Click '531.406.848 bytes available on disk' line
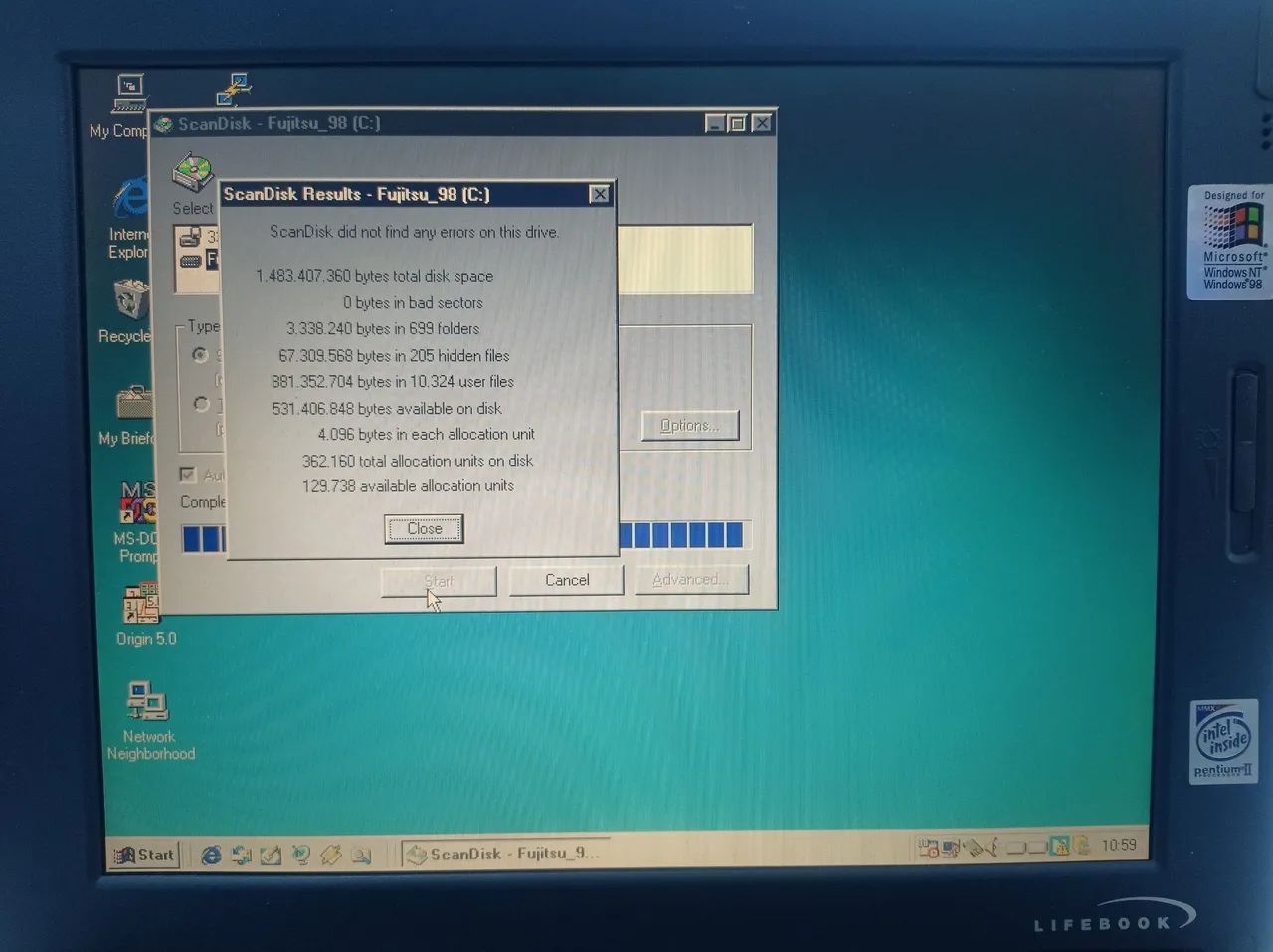The height and width of the screenshot is (952, 1273). (387, 408)
